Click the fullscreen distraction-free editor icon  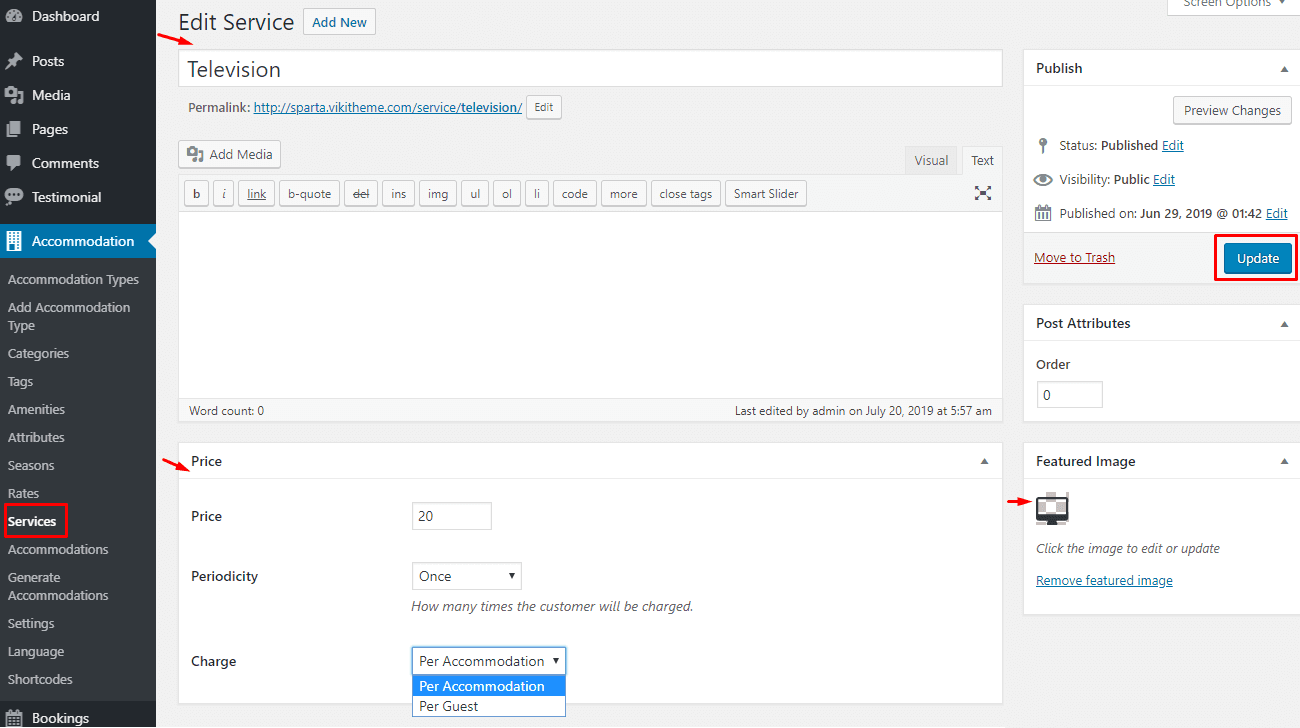pos(983,193)
